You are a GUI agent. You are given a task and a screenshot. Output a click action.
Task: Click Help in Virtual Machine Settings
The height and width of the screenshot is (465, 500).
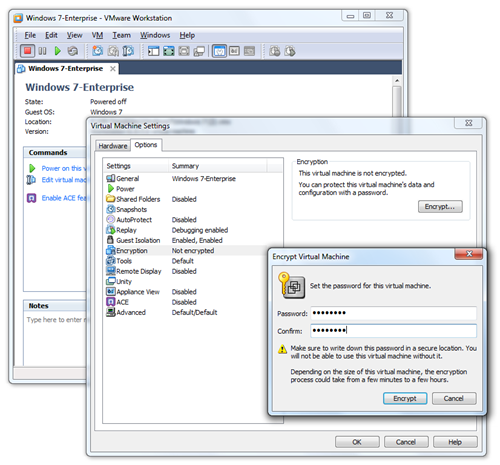[x=455, y=442]
